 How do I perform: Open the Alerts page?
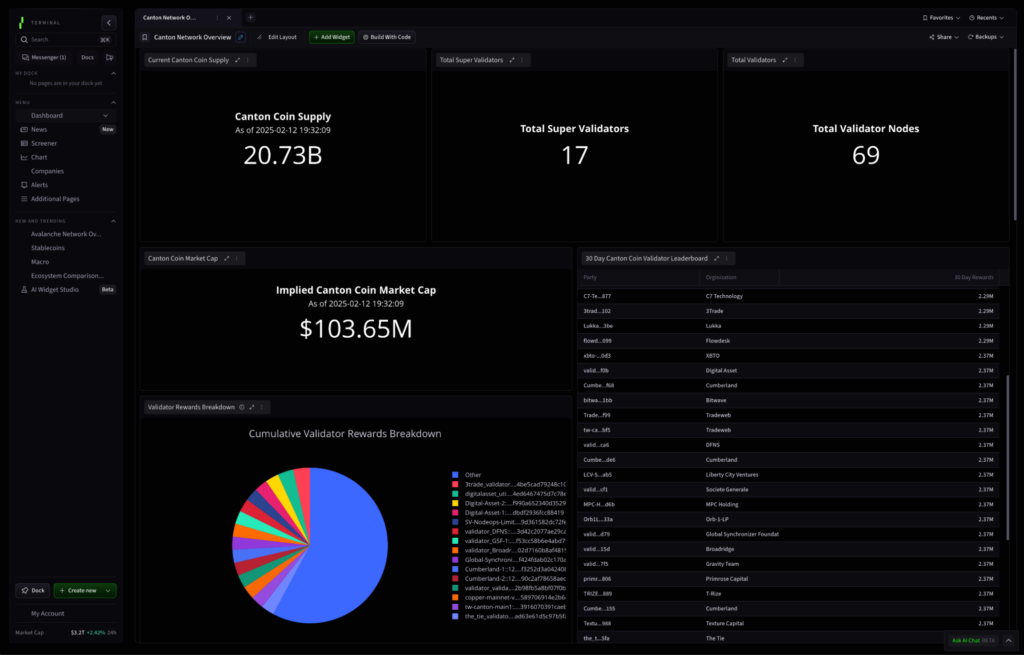(39, 185)
